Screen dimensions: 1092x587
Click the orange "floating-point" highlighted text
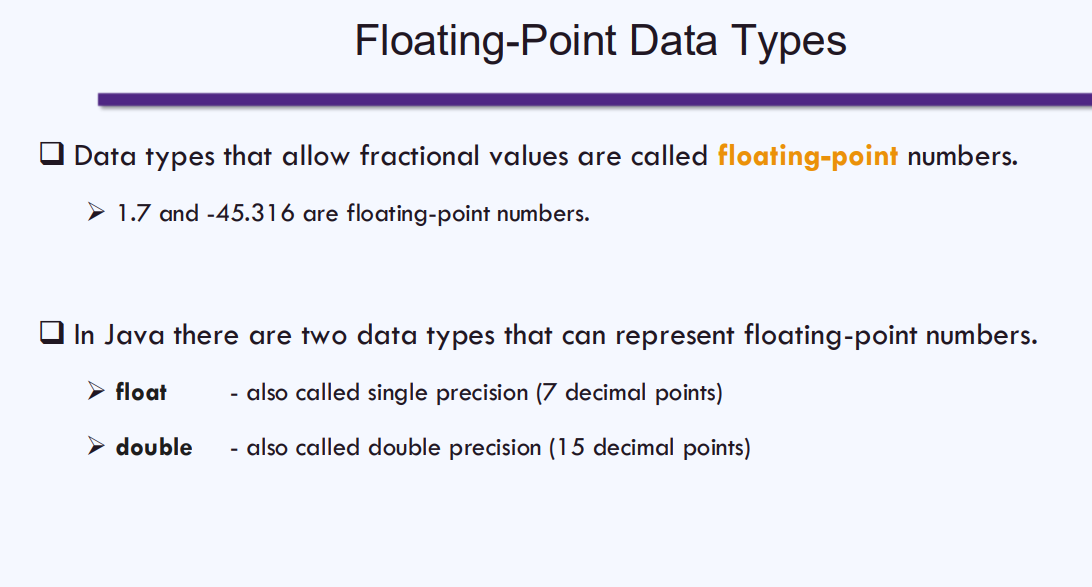[807, 156]
